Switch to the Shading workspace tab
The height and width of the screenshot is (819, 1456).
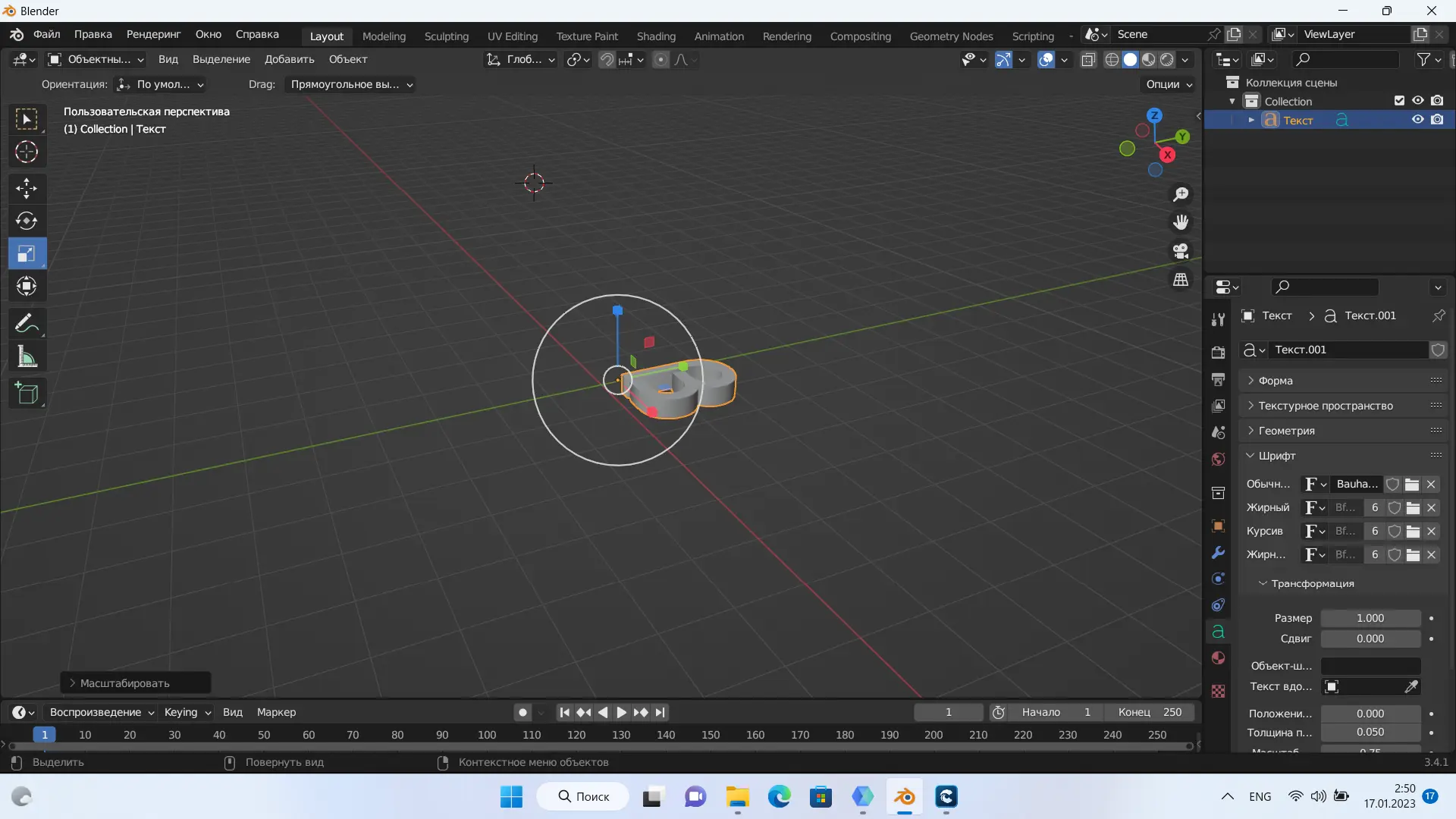pyautogui.click(x=656, y=36)
